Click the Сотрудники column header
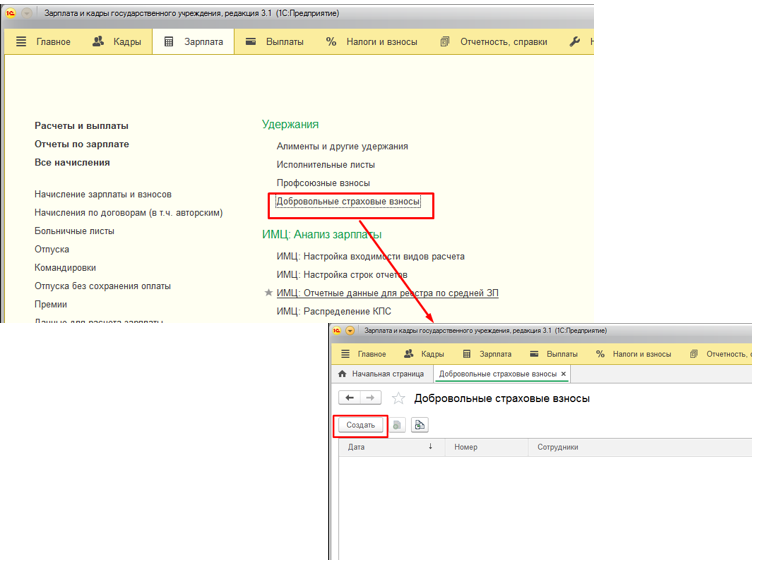The height and width of the screenshot is (568, 757). click(x=558, y=447)
